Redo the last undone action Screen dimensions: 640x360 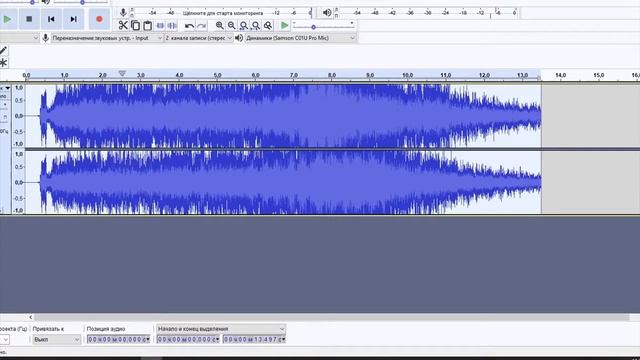201,26
